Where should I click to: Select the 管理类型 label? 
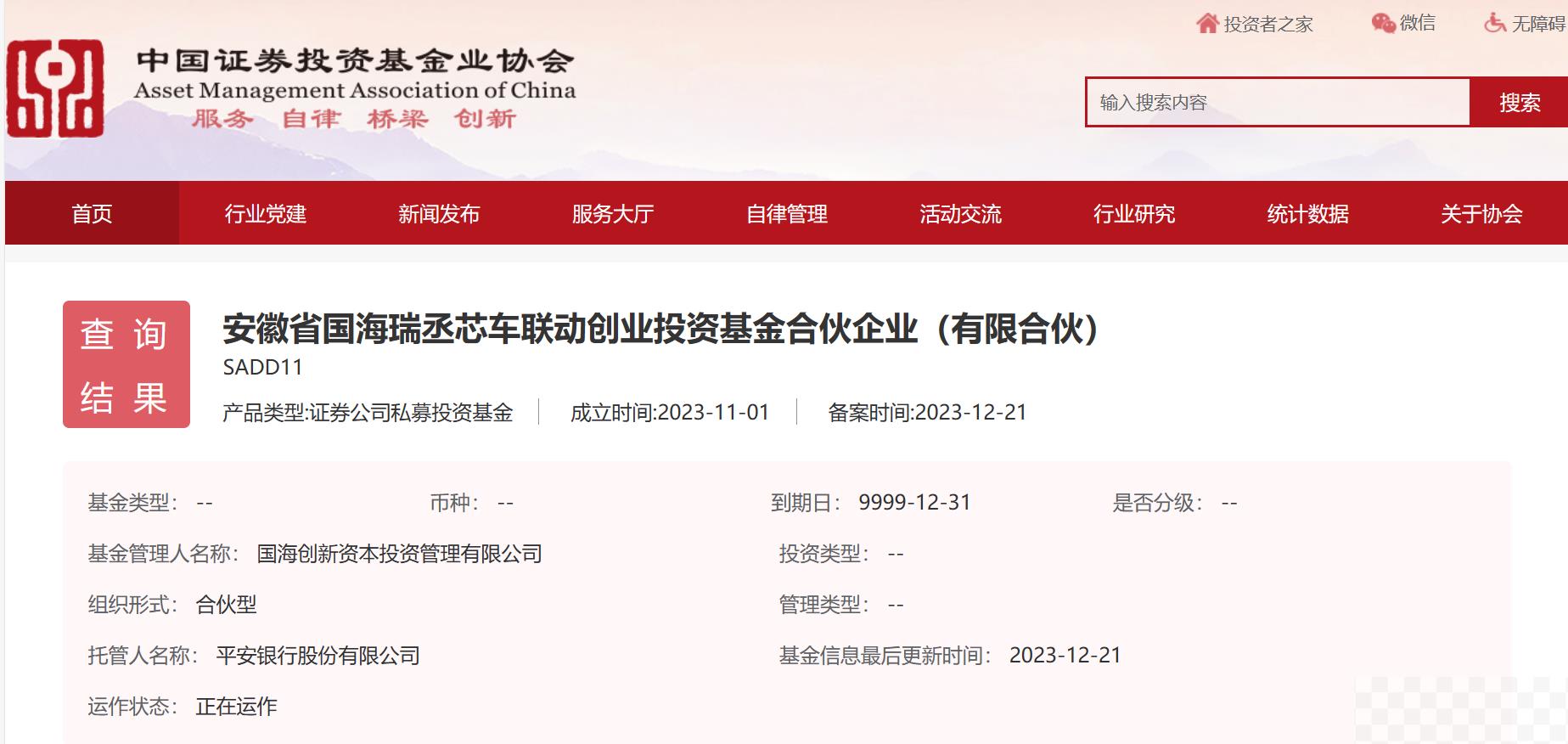(824, 605)
